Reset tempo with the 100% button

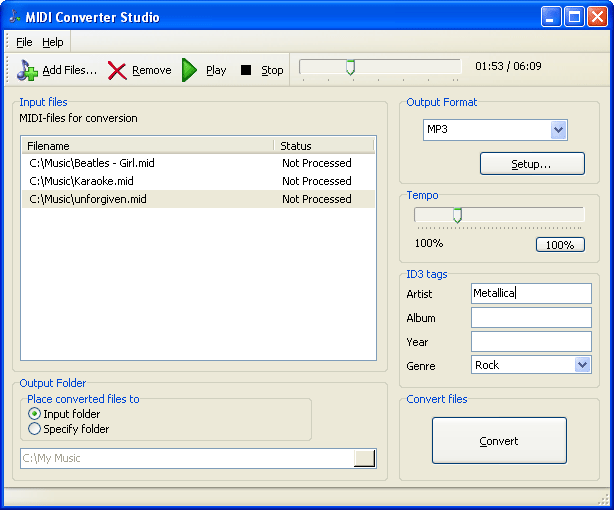[560, 244]
